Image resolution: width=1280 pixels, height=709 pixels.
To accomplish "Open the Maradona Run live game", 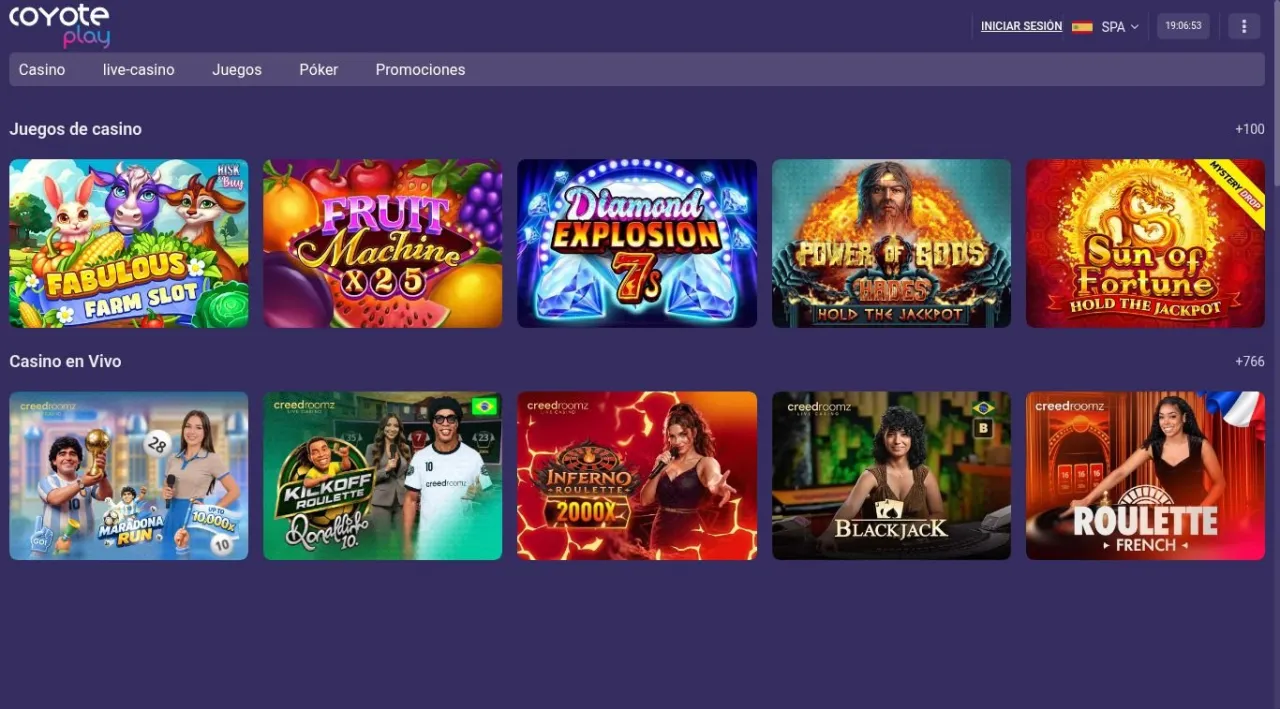I will [x=129, y=475].
